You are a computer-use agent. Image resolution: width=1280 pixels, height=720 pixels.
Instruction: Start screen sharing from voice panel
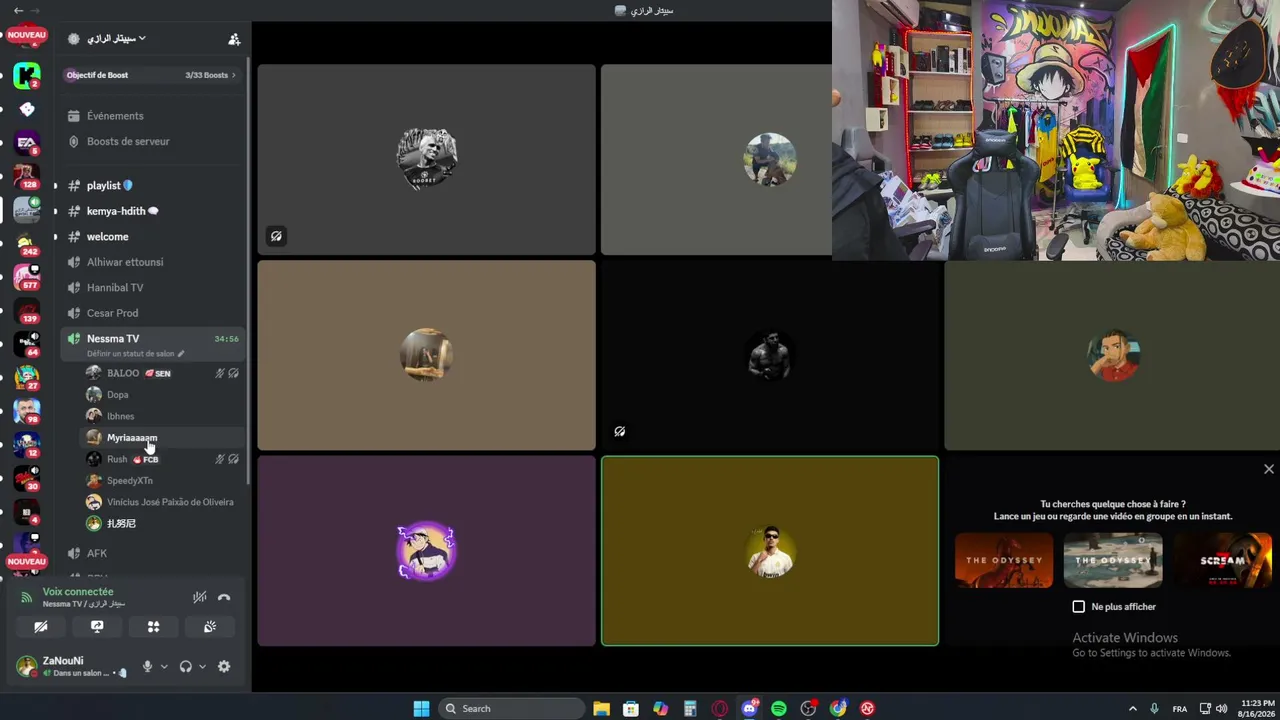[97, 627]
